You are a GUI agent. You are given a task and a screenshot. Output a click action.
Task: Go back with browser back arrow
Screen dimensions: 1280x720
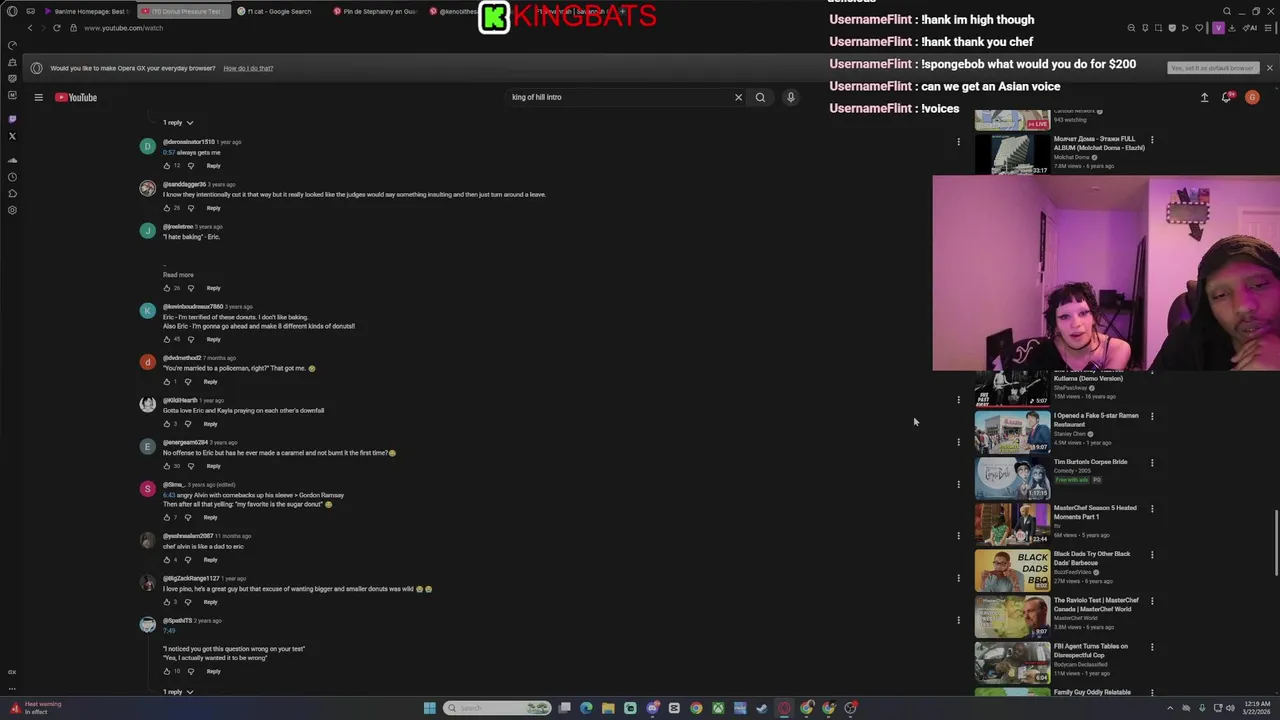(30, 28)
